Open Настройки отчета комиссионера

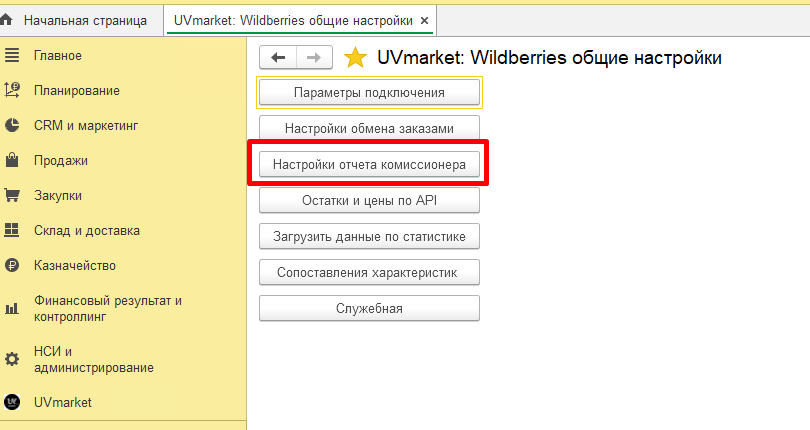coord(369,164)
